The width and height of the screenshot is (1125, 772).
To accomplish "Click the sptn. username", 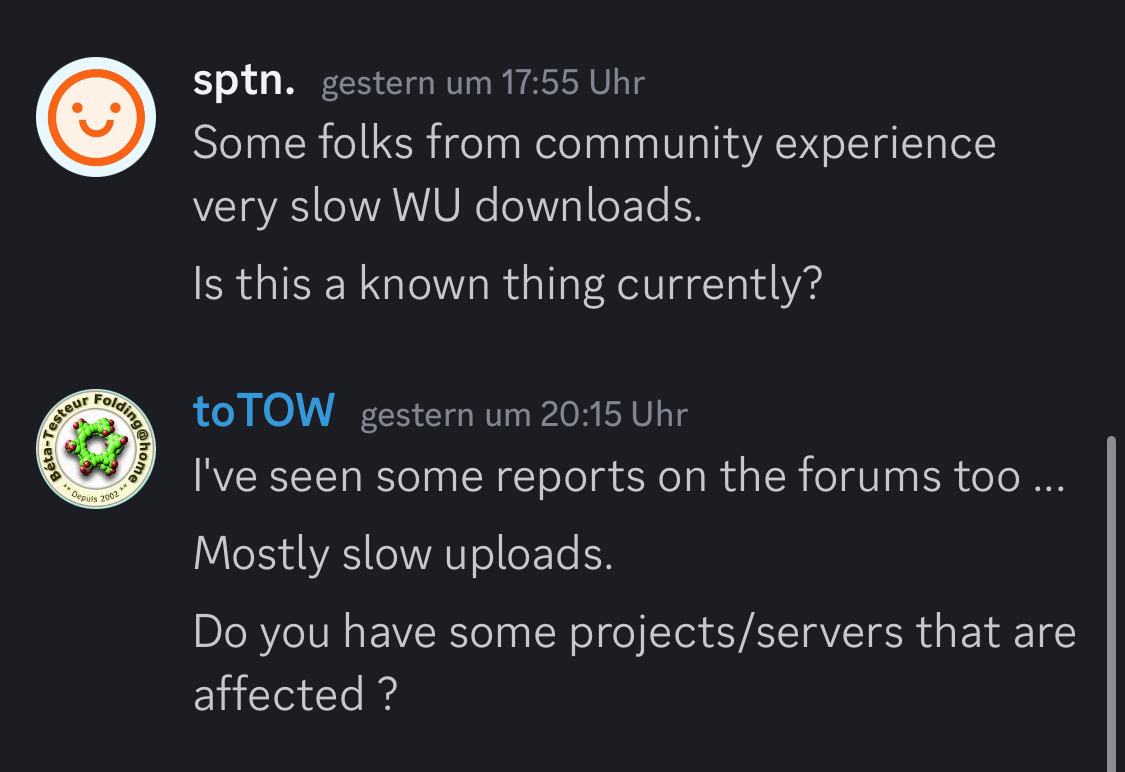I will (x=244, y=80).
